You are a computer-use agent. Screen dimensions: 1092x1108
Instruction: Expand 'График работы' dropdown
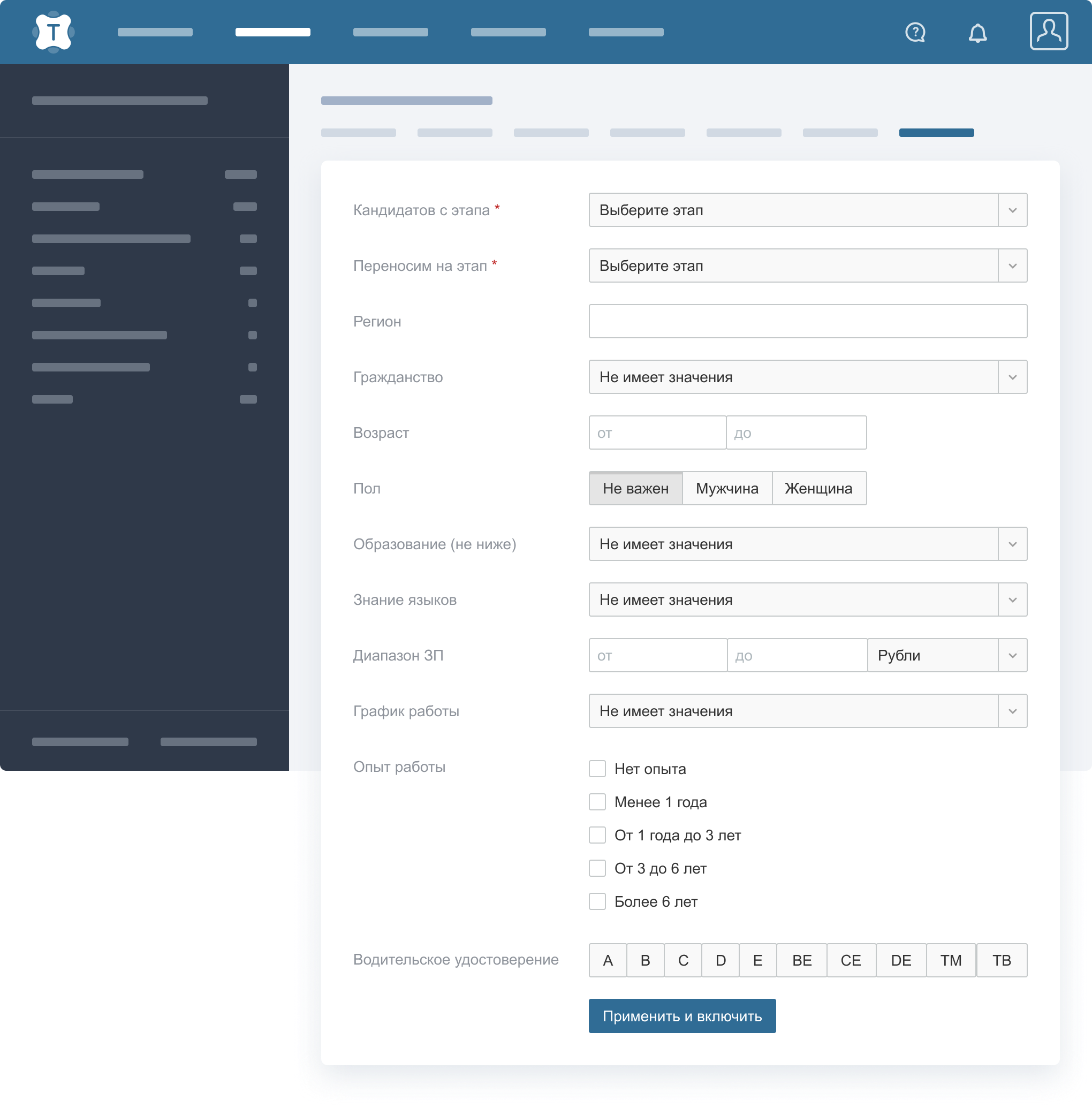(x=807, y=711)
